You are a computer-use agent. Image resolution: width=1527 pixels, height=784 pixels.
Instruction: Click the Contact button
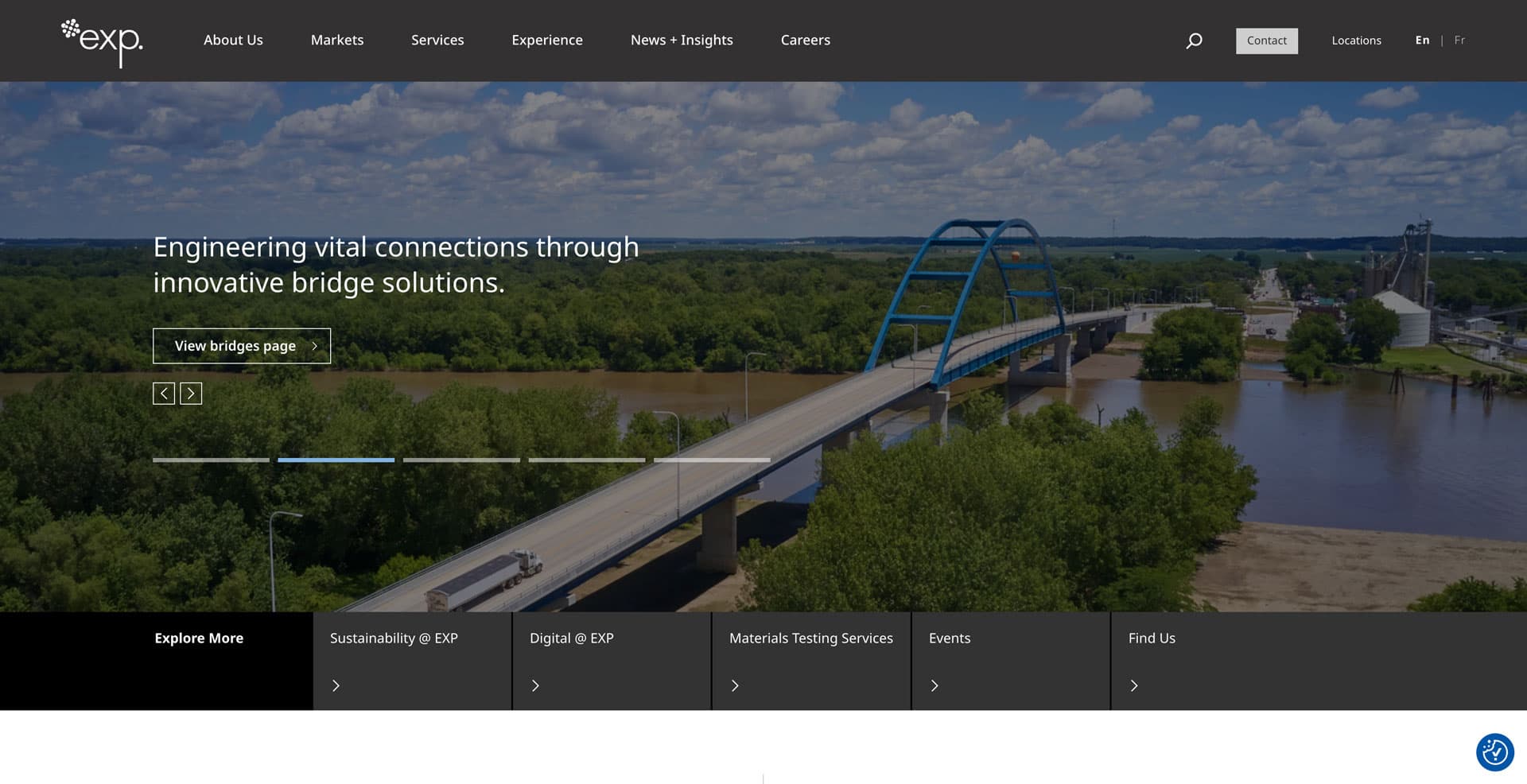coord(1267,41)
